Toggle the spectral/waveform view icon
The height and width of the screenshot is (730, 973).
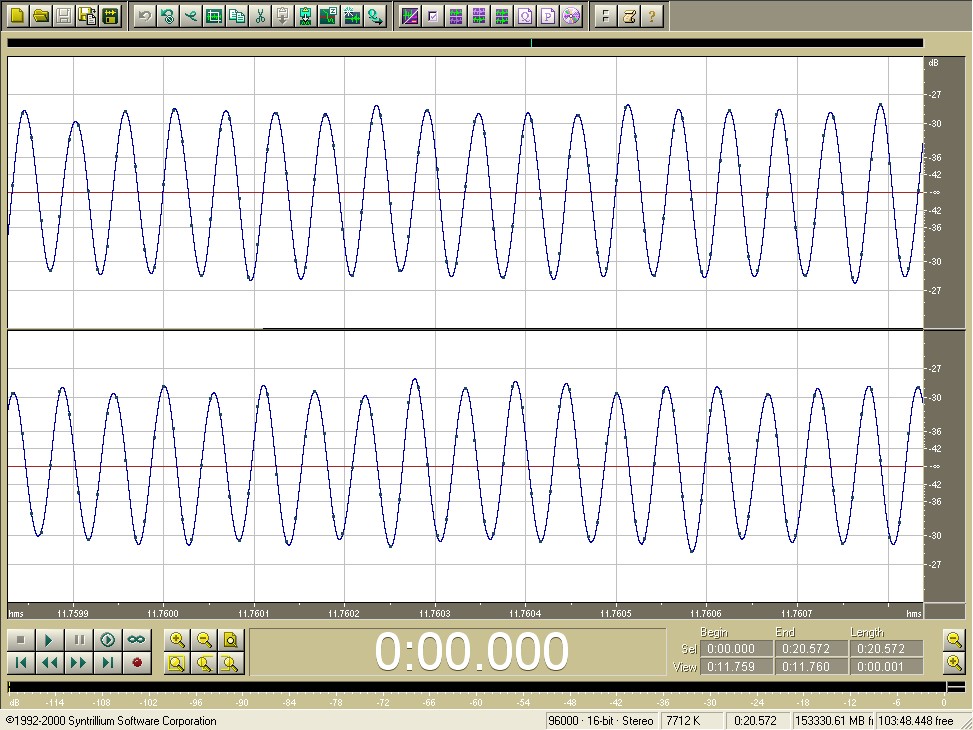click(x=410, y=16)
